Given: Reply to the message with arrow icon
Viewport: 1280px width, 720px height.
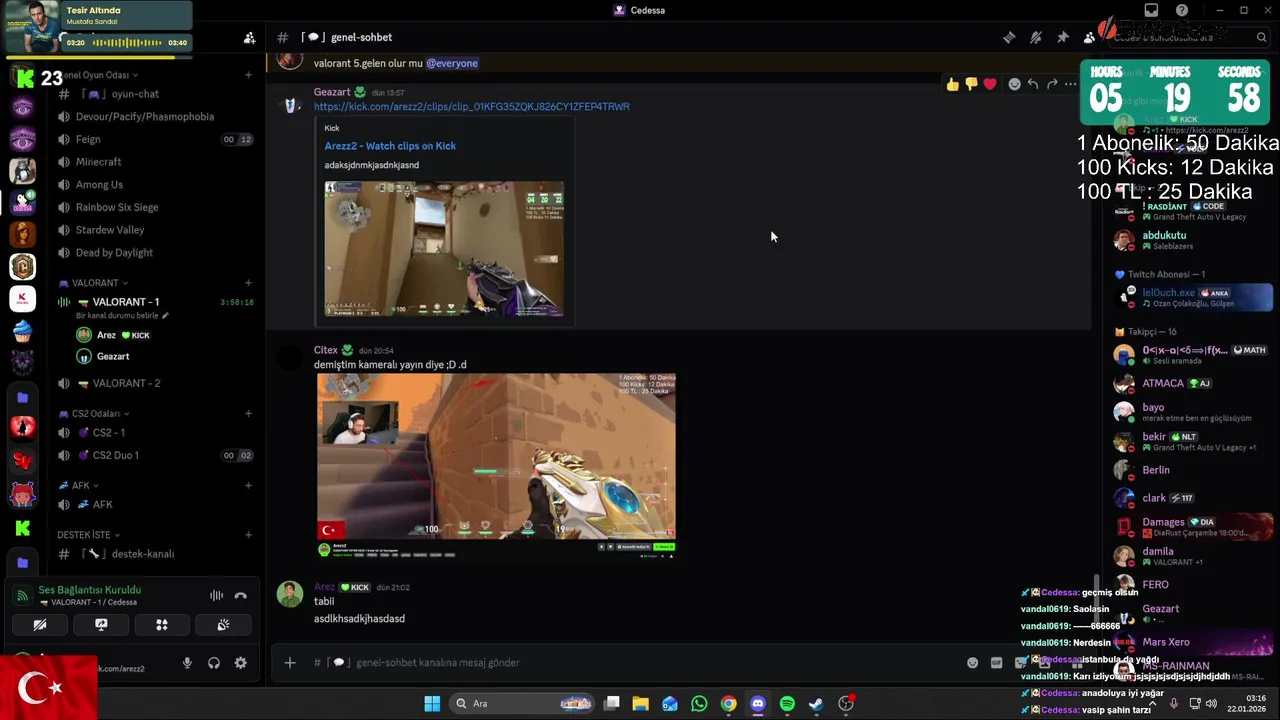Looking at the screenshot, I should (1033, 84).
